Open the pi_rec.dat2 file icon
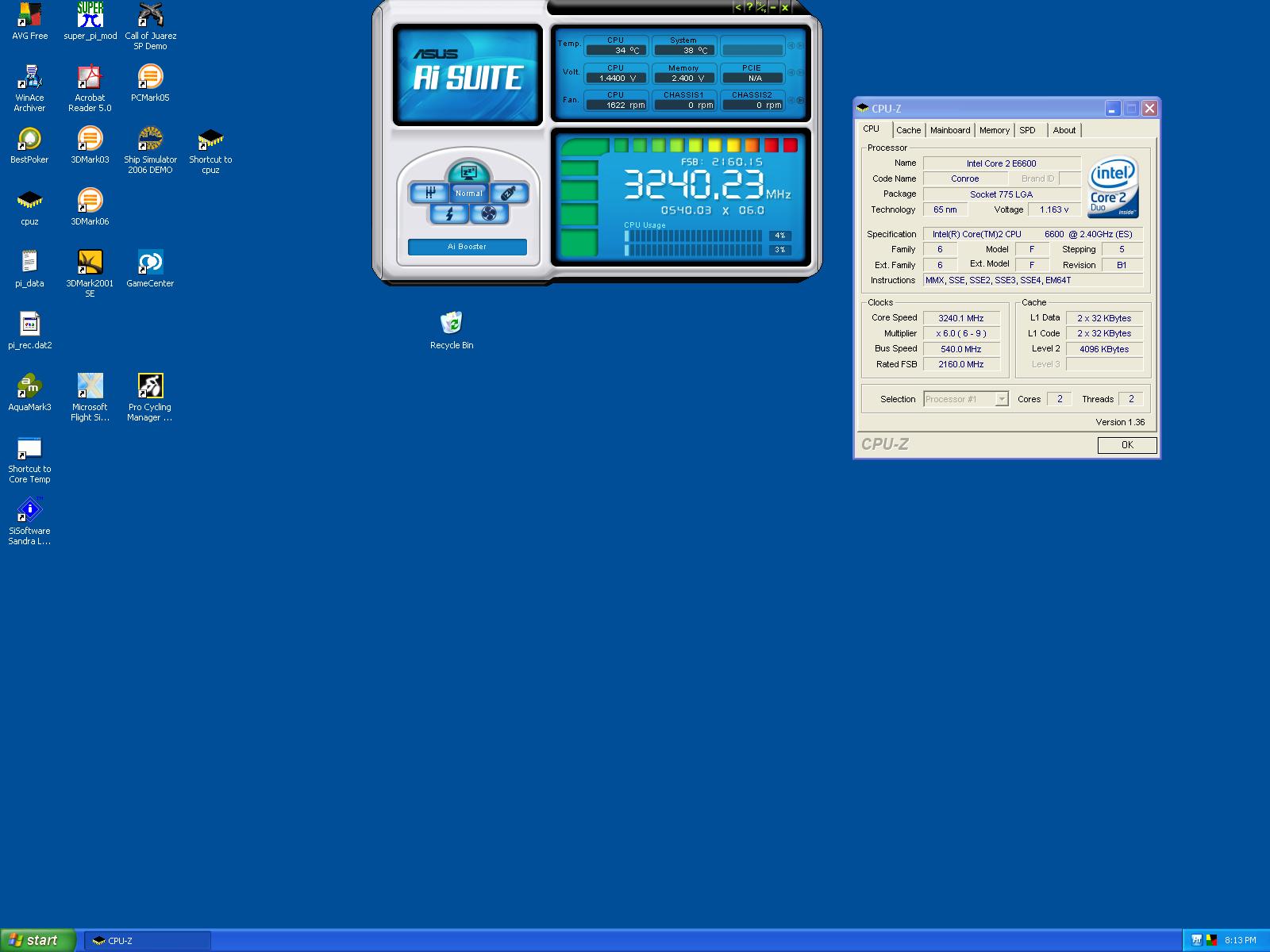Image resolution: width=1270 pixels, height=952 pixels. point(29,331)
